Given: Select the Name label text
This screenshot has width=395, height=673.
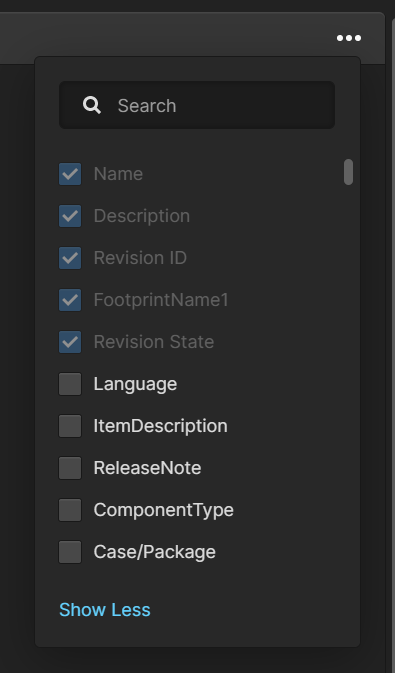Looking at the screenshot, I should click(118, 174).
